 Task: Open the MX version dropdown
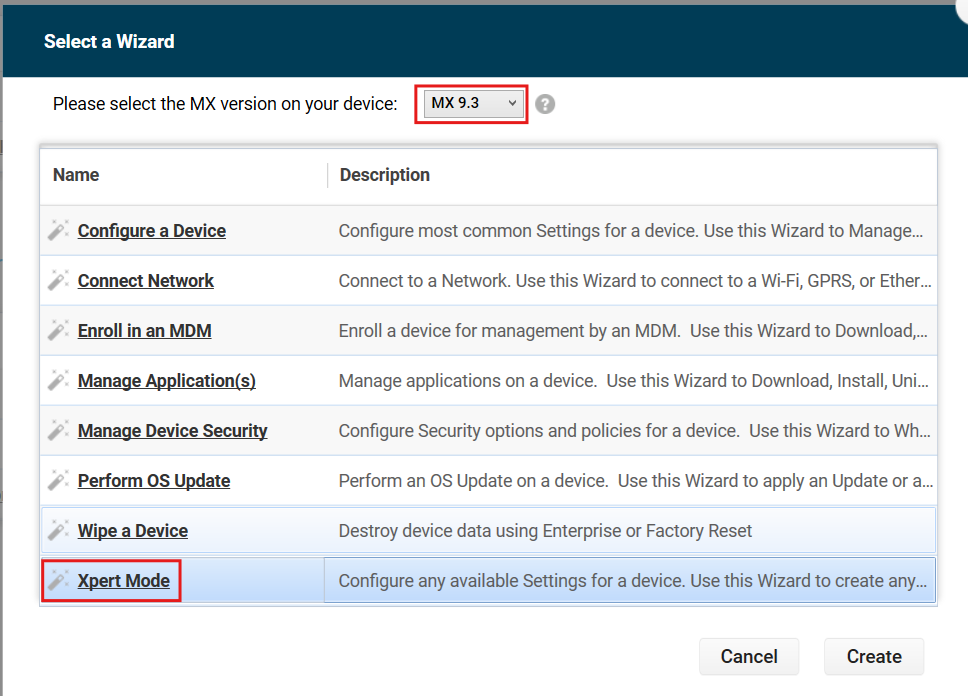pyautogui.click(x=471, y=103)
